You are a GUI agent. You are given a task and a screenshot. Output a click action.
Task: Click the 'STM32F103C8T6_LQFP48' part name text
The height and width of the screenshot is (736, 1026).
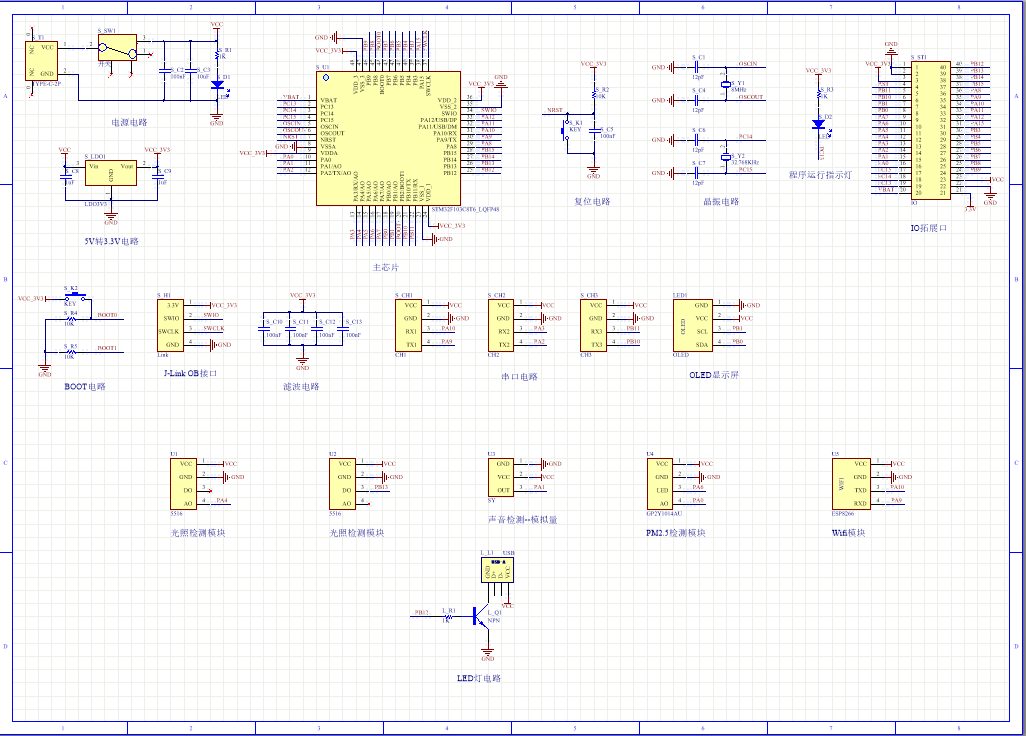465,209
